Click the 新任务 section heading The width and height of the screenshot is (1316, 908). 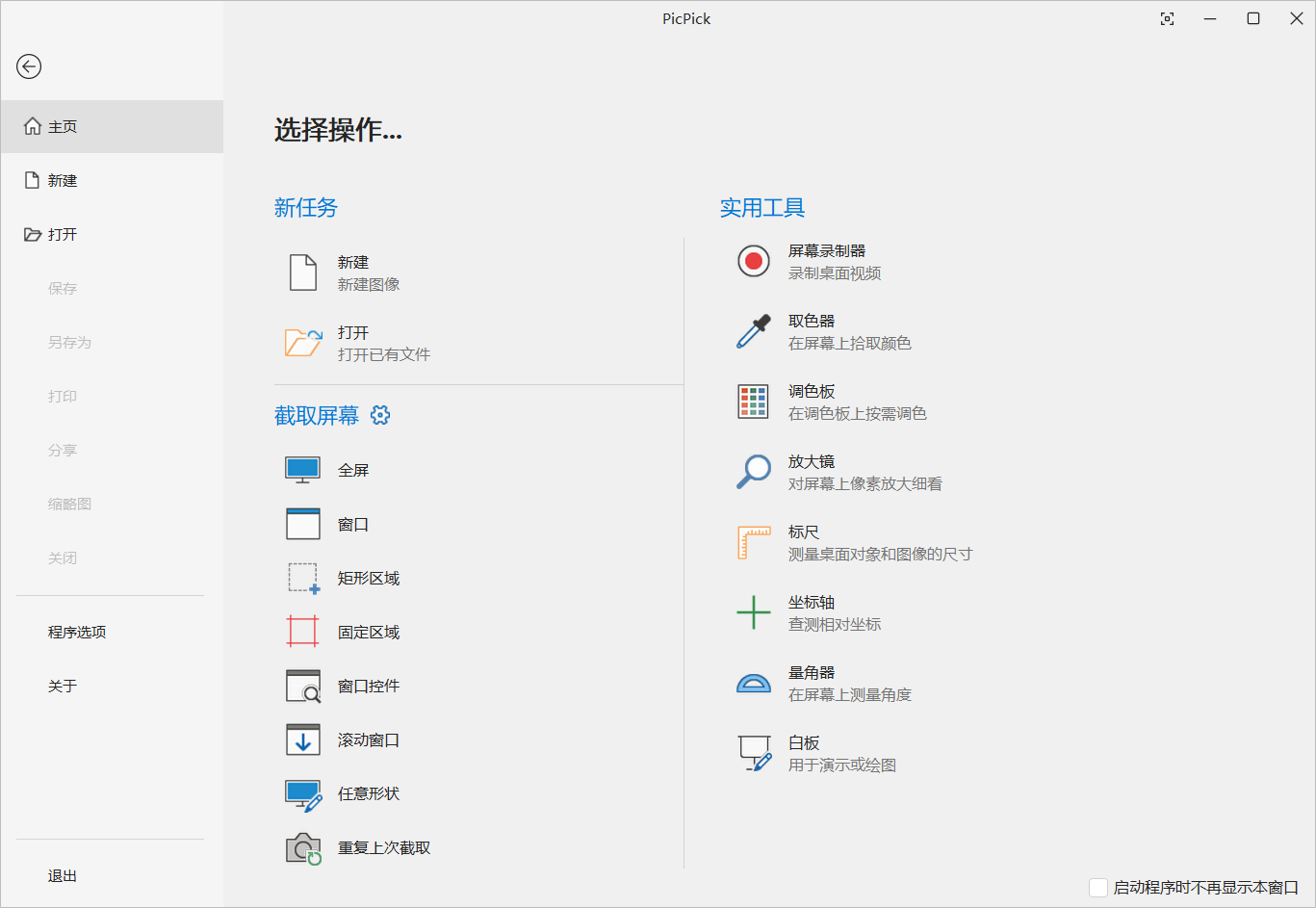coord(306,207)
